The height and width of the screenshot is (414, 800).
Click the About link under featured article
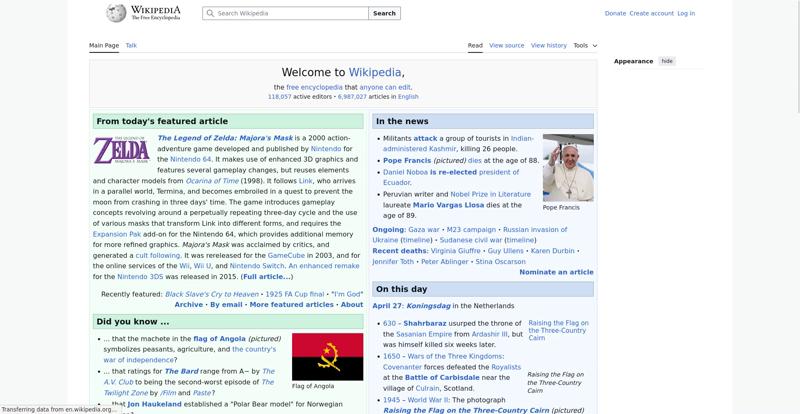(x=352, y=304)
